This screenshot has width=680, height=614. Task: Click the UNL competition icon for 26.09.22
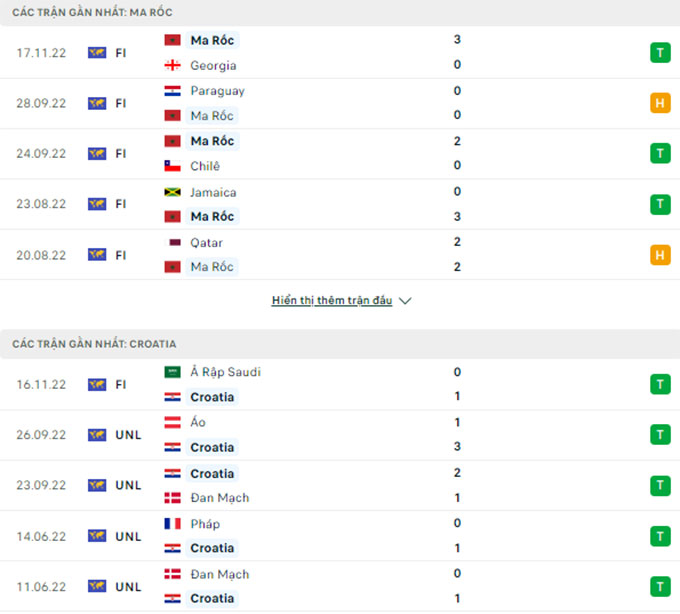click(x=97, y=435)
